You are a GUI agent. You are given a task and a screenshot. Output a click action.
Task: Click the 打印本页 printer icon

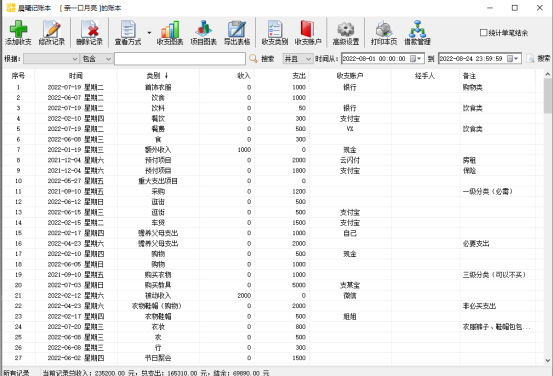click(384, 29)
